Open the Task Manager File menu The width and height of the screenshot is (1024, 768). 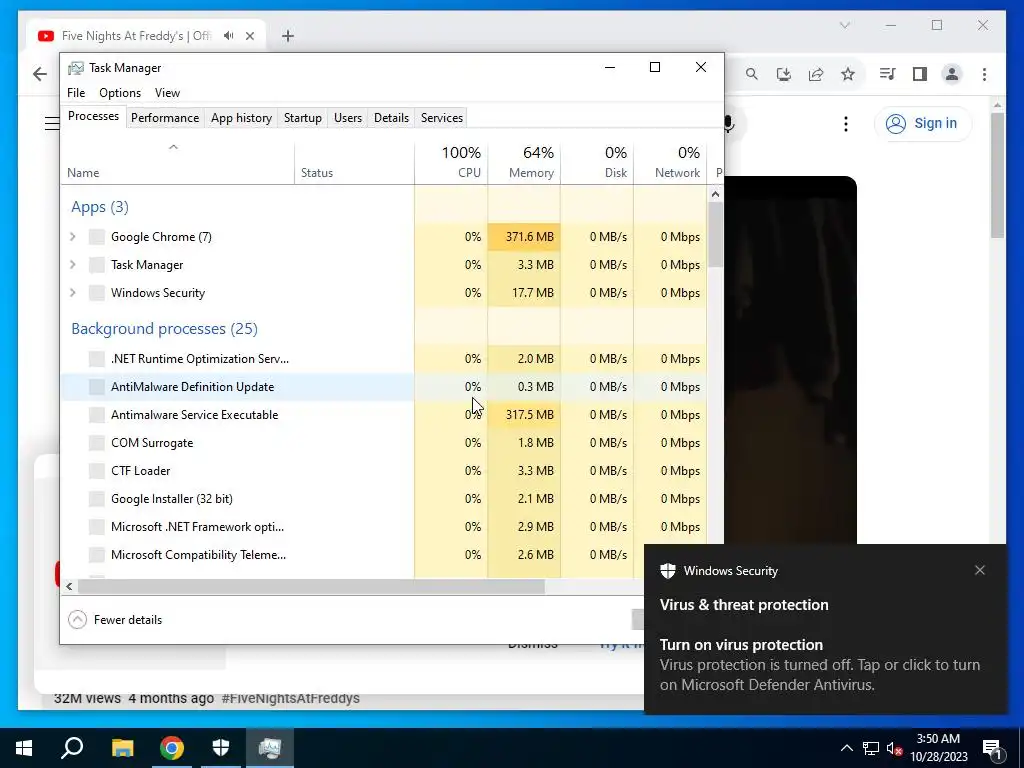click(x=76, y=93)
